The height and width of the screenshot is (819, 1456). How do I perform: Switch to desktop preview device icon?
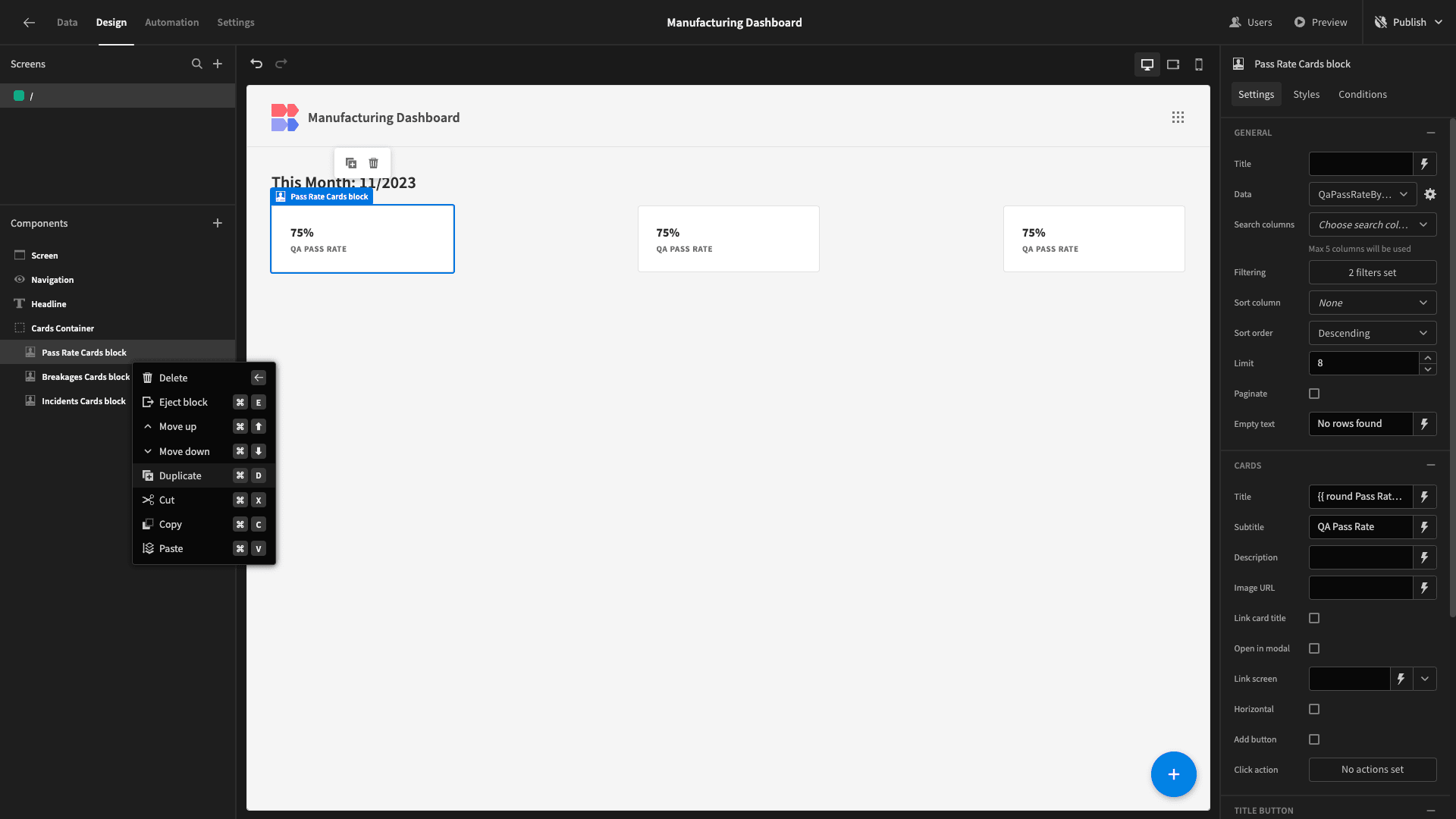pyautogui.click(x=1147, y=64)
